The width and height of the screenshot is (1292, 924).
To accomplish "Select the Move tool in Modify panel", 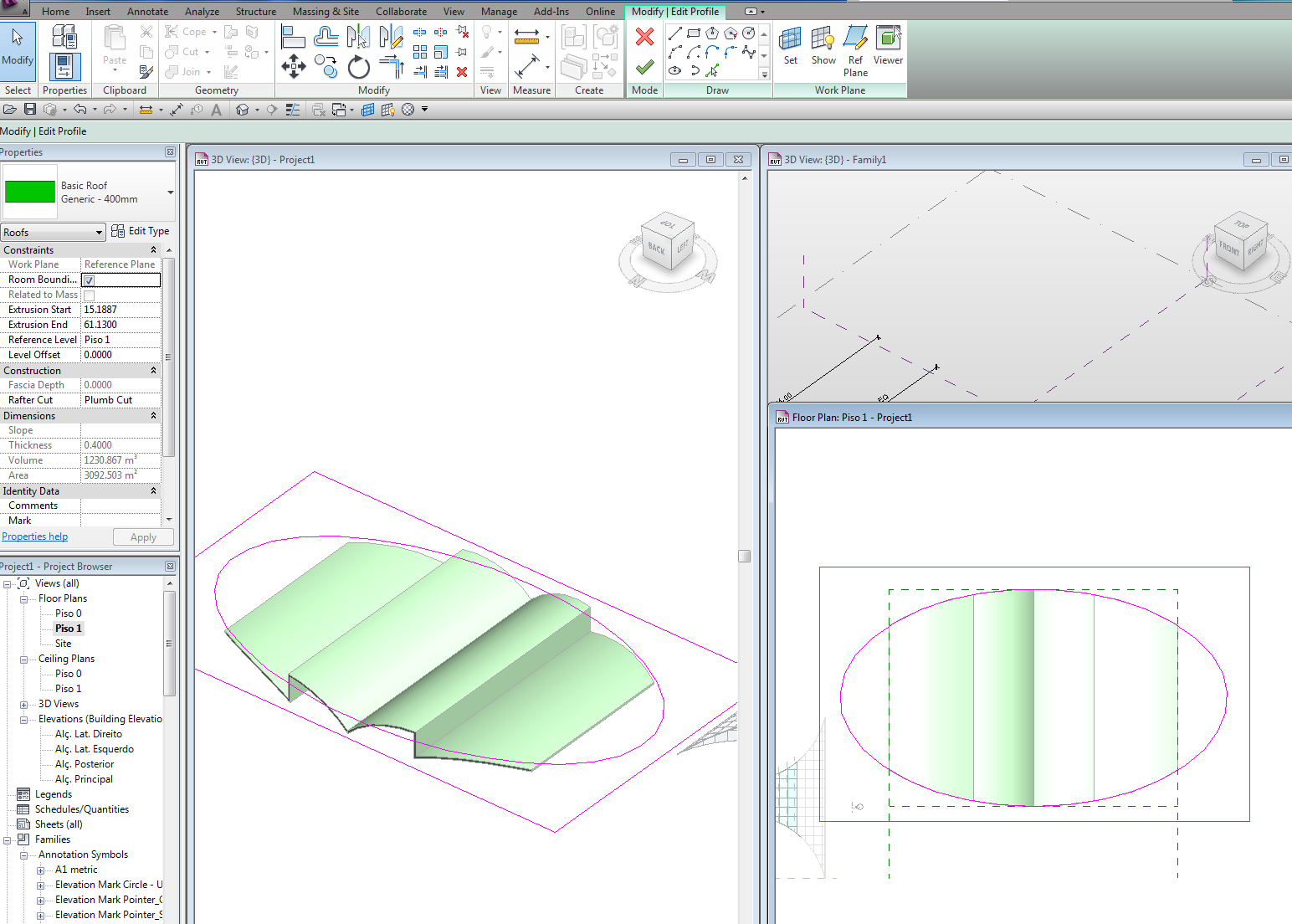I will click(x=293, y=66).
